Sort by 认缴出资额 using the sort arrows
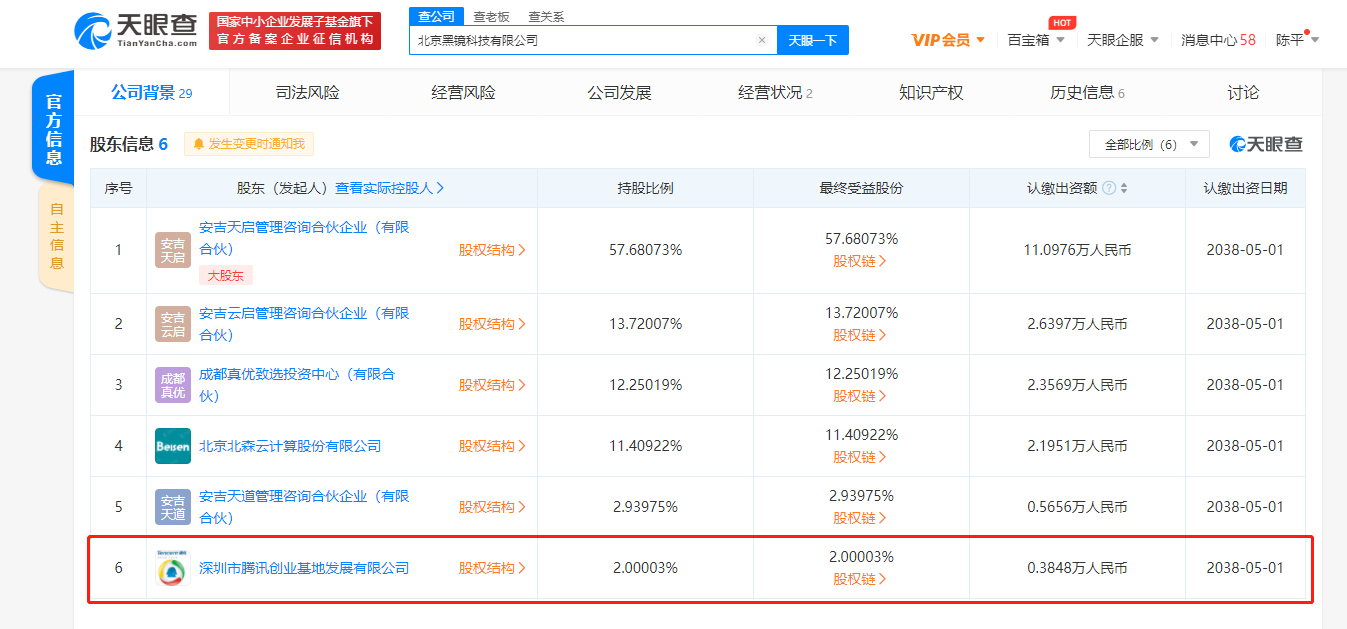Screen dimensions: 1347x629 coord(1124,188)
